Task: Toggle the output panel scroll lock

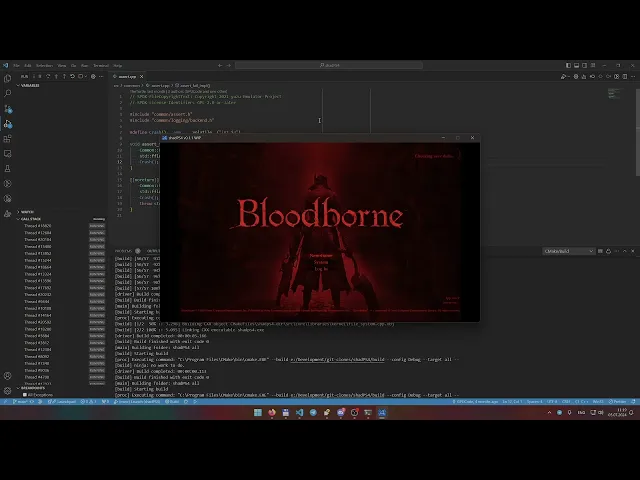Action: (608, 251)
